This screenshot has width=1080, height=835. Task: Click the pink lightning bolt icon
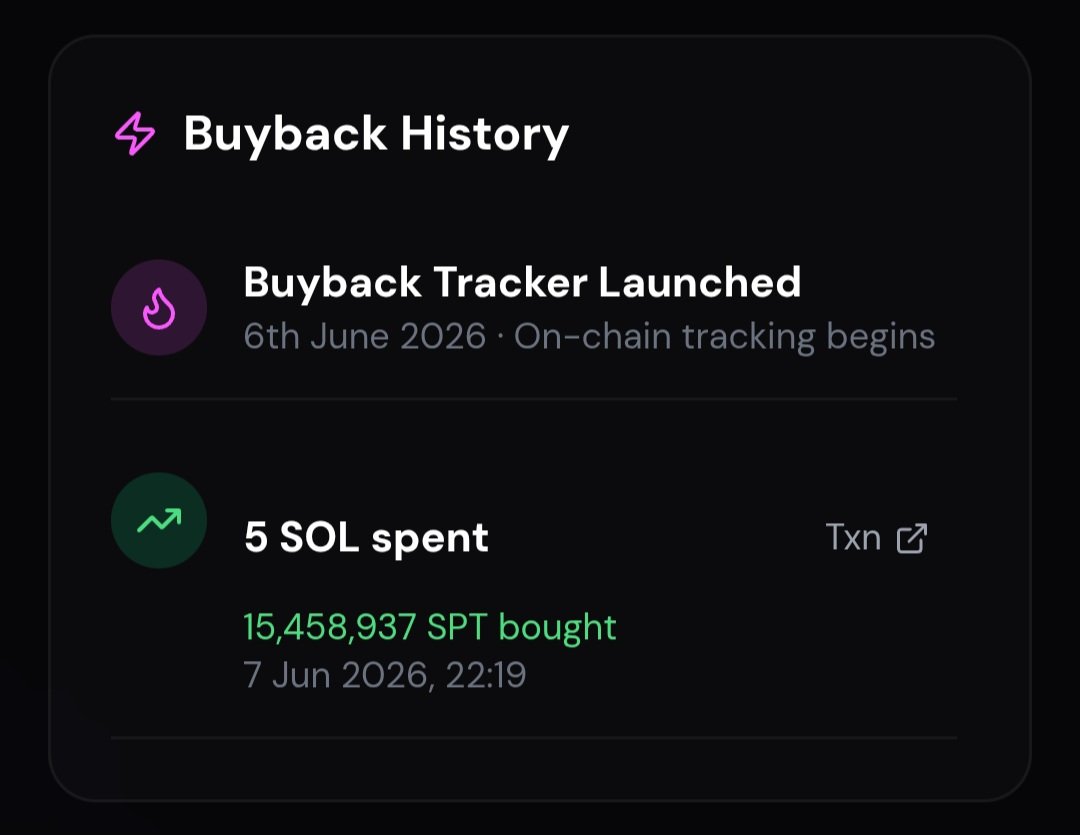pos(135,133)
